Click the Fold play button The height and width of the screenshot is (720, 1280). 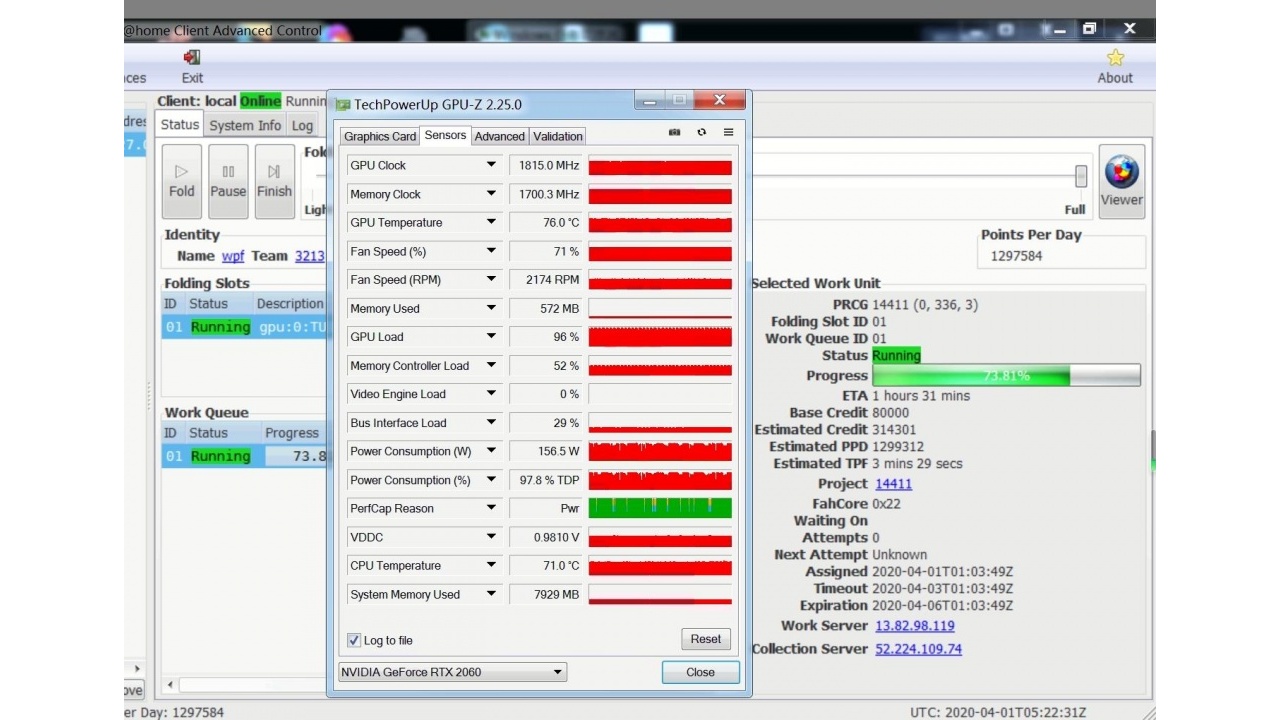click(x=182, y=181)
